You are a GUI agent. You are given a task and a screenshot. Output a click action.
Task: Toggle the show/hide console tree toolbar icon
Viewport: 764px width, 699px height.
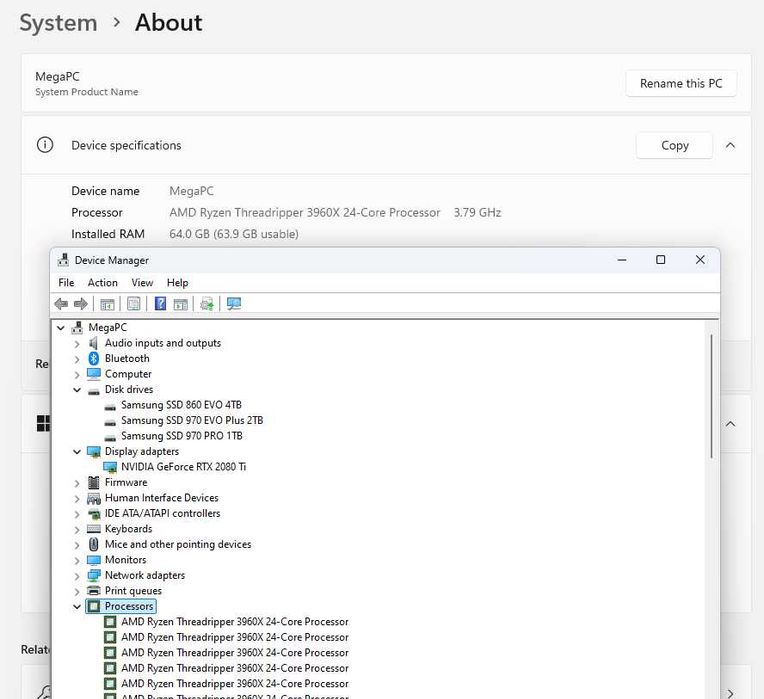point(107,304)
